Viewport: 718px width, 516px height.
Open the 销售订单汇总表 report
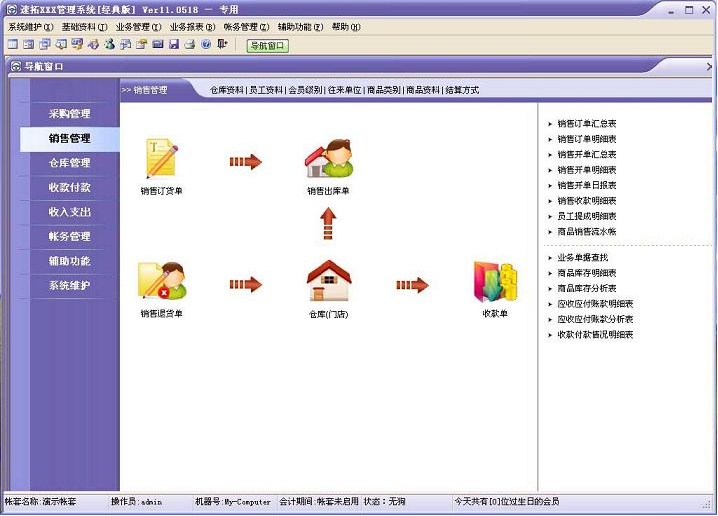pyautogui.click(x=587, y=124)
